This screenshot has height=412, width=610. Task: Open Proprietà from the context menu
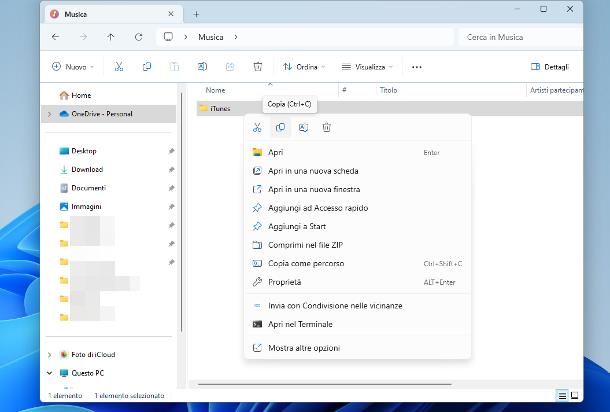click(x=357, y=282)
